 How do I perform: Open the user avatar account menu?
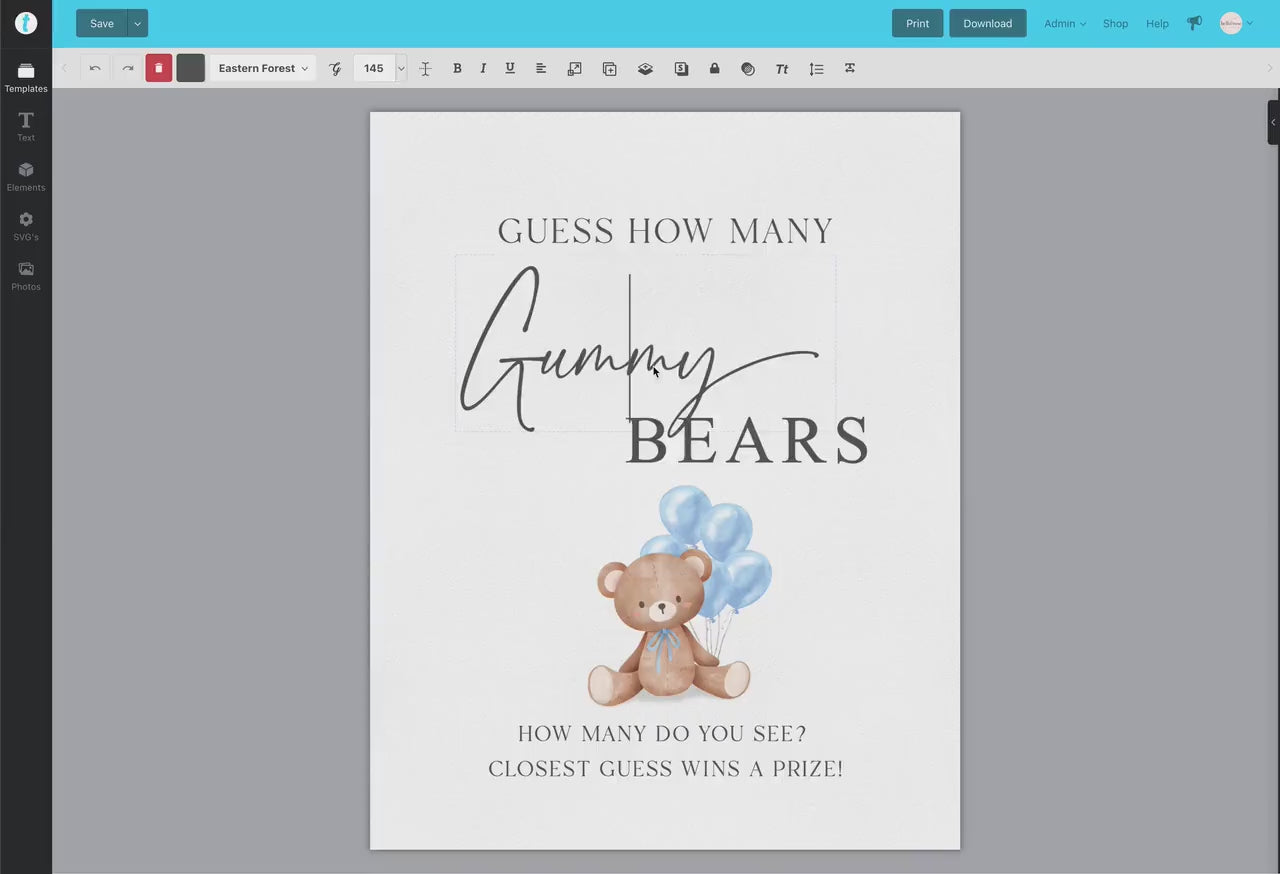click(x=1236, y=23)
